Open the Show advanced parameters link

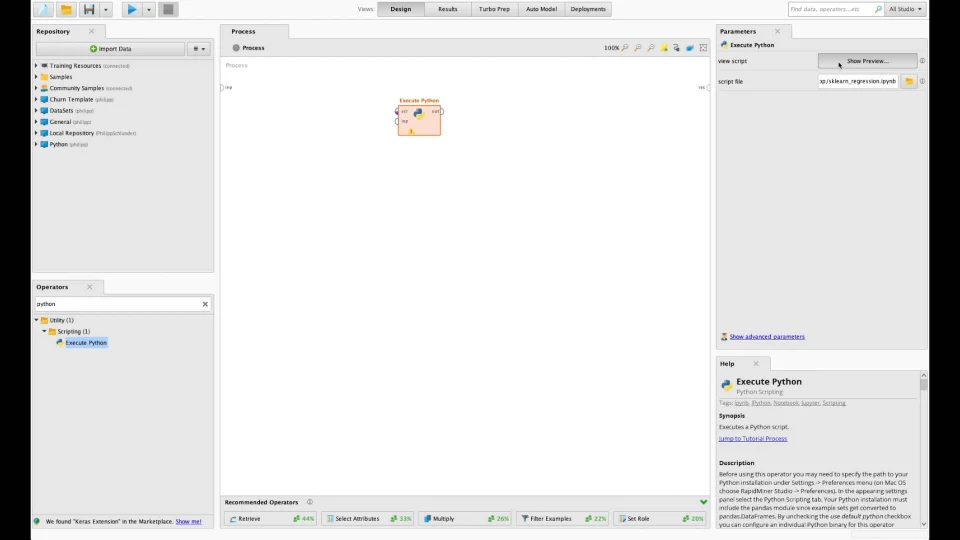tap(767, 337)
